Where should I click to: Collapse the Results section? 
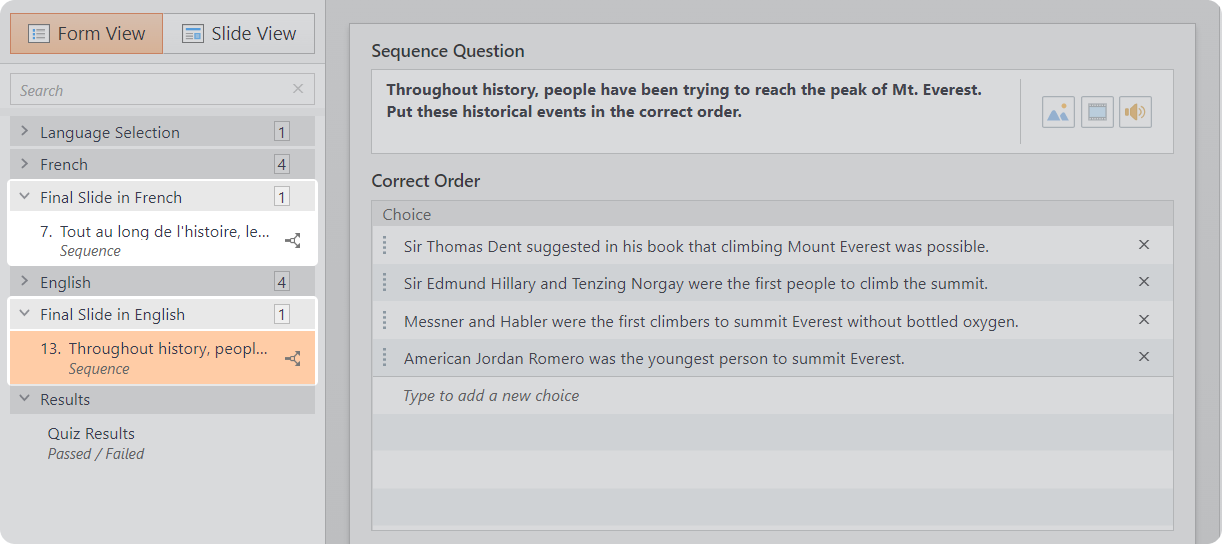click(25, 399)
